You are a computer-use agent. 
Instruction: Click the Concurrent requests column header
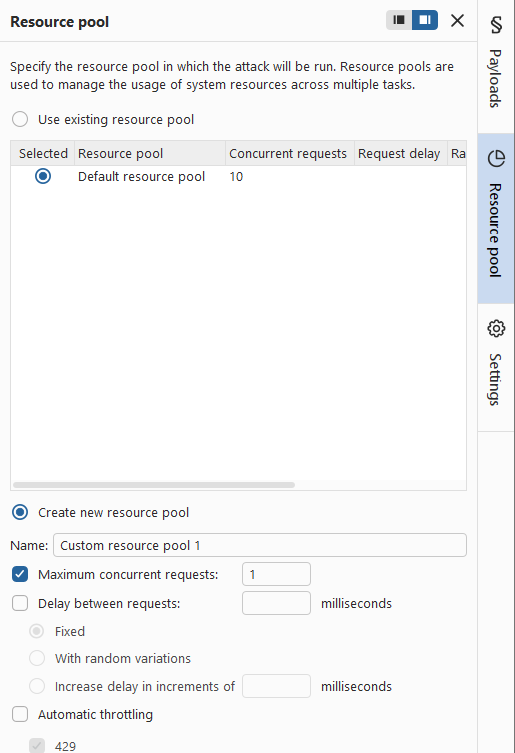point(290,153)
